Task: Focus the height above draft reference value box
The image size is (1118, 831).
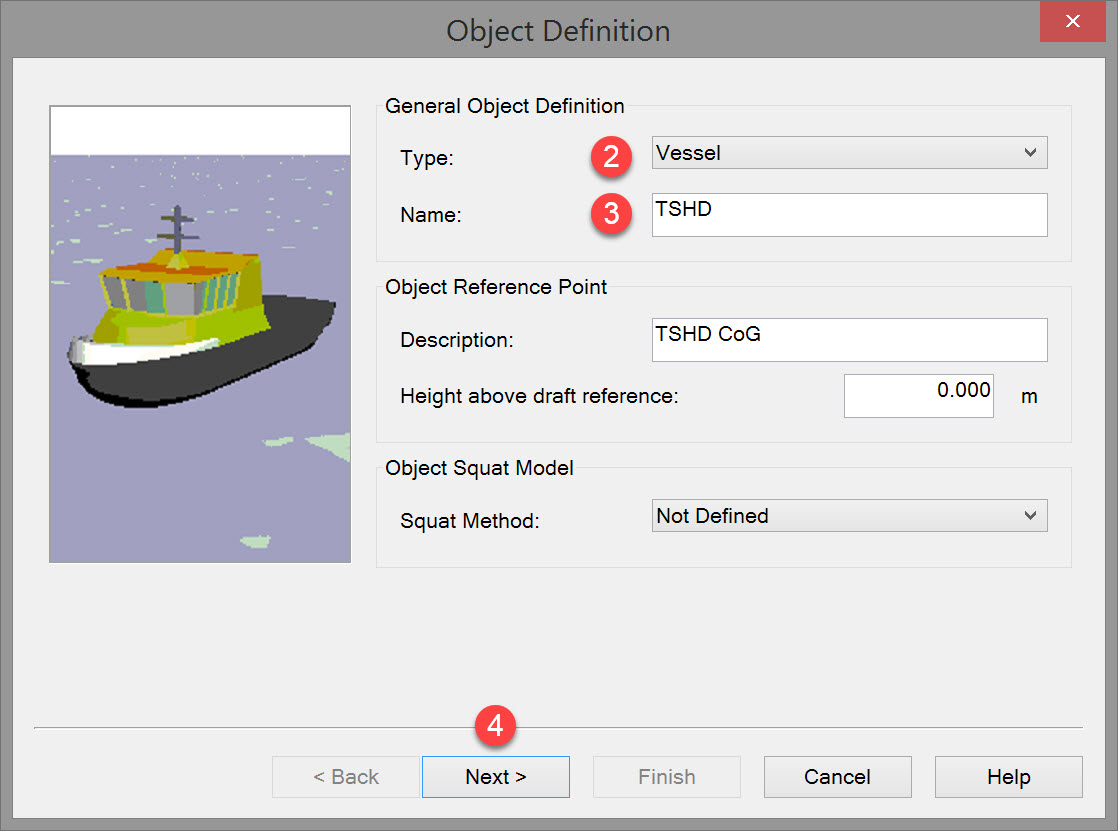Action: [x=918, y=396]
